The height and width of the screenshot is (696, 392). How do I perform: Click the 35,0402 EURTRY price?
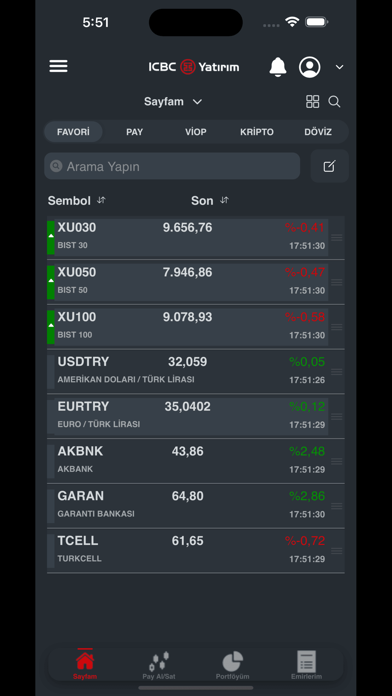coord(187,407)
